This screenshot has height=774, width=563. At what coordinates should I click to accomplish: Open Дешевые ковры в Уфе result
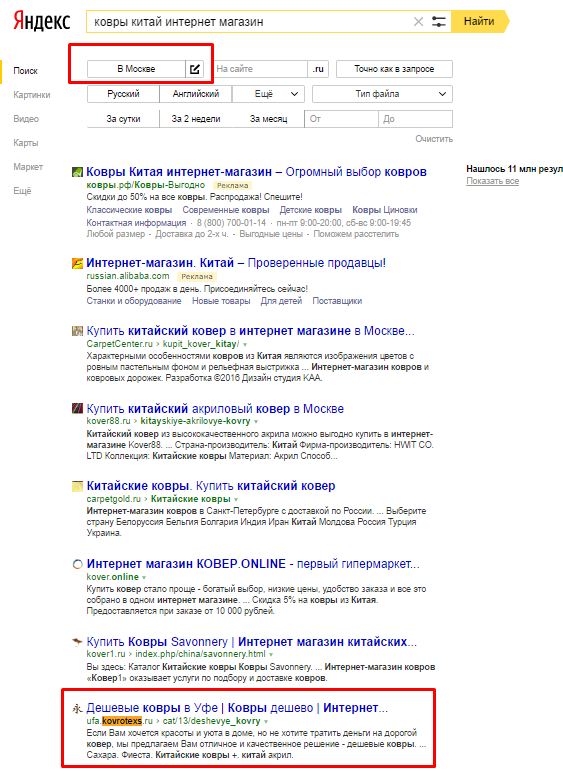click(x=237, y=708)
